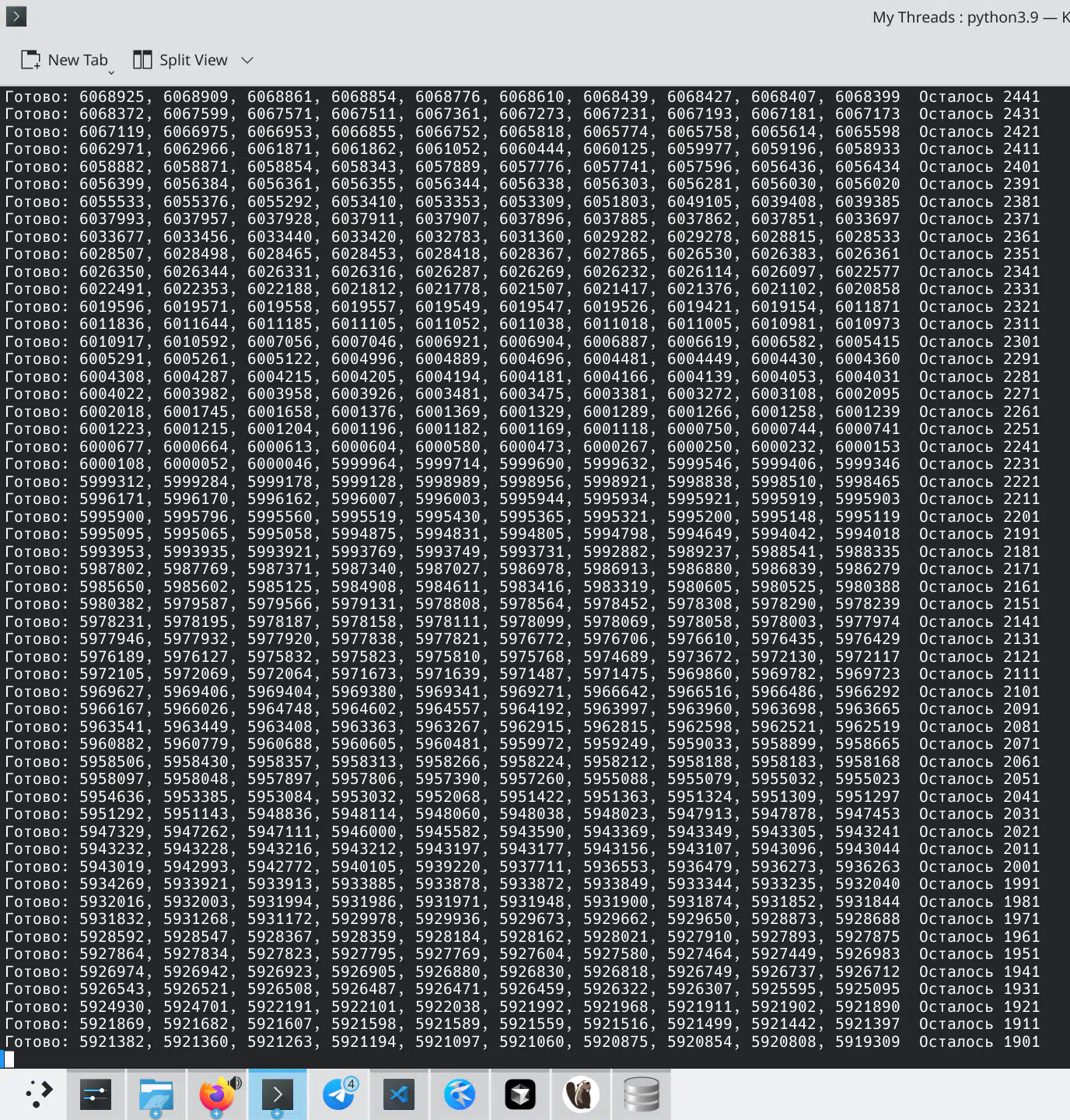Image resolution: width=1070 pixels, height=1120 pixels.
Task: Click the Split View button
Action: [180, 60]
